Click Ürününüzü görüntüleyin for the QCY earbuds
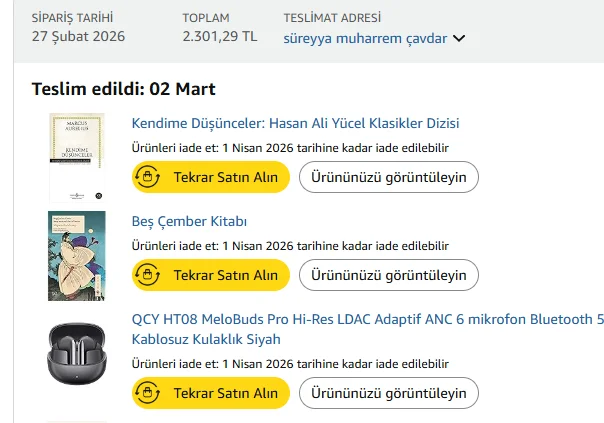 [x=388, y=393]
